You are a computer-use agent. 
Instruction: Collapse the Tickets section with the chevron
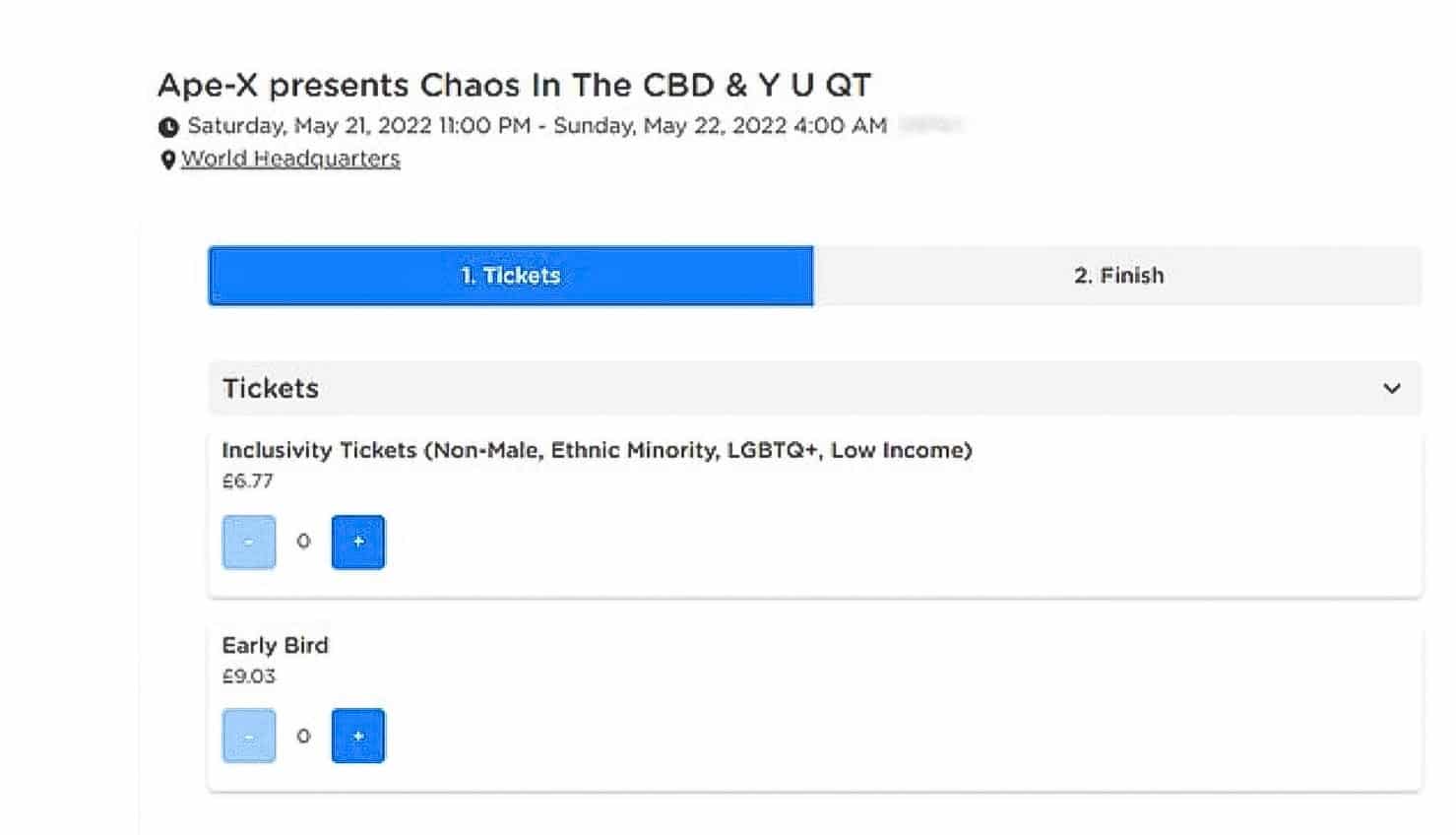click(1391, 388)
